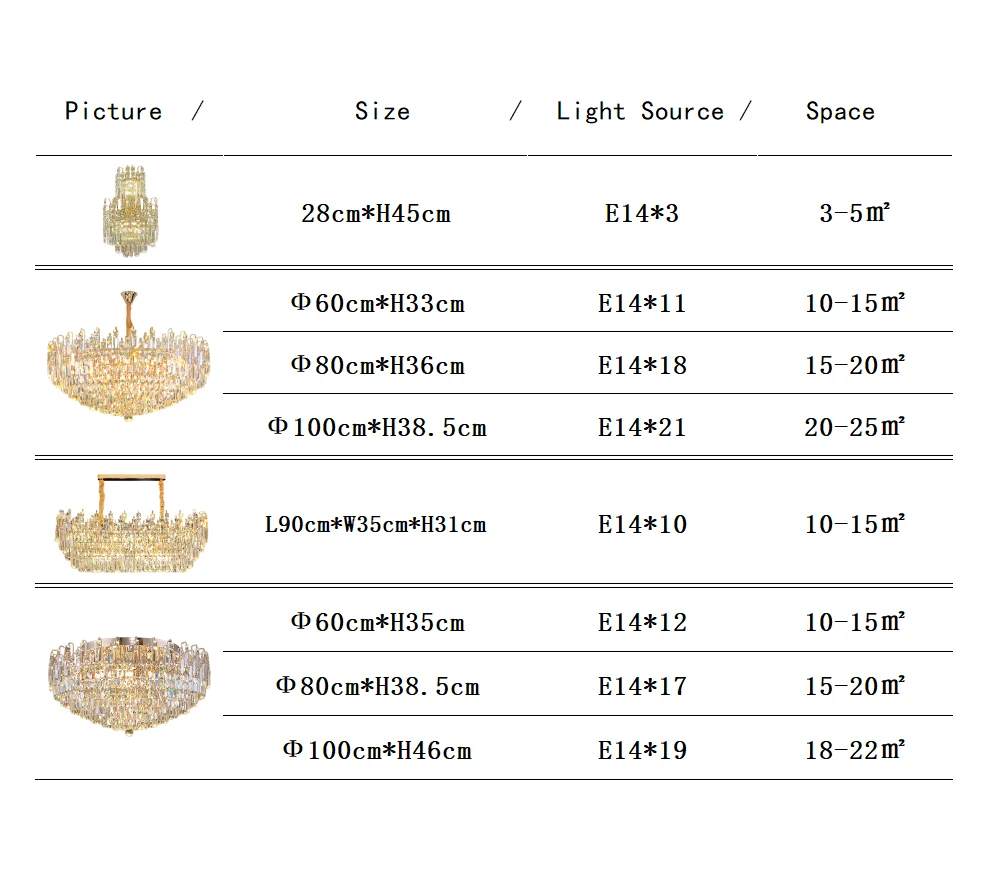Choose the Φ100cm*H38.5cm size entry
Screen dimensions: 1000x880
(x=377, y=427)
